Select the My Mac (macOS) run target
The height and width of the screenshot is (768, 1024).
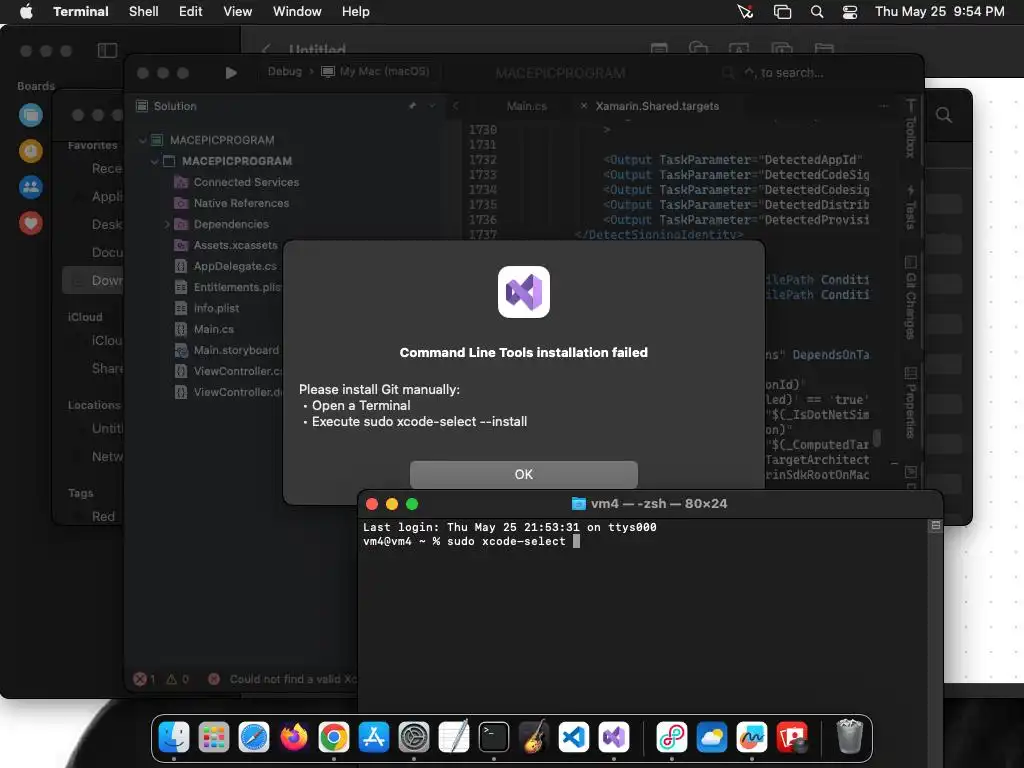[x=376, y=71]
